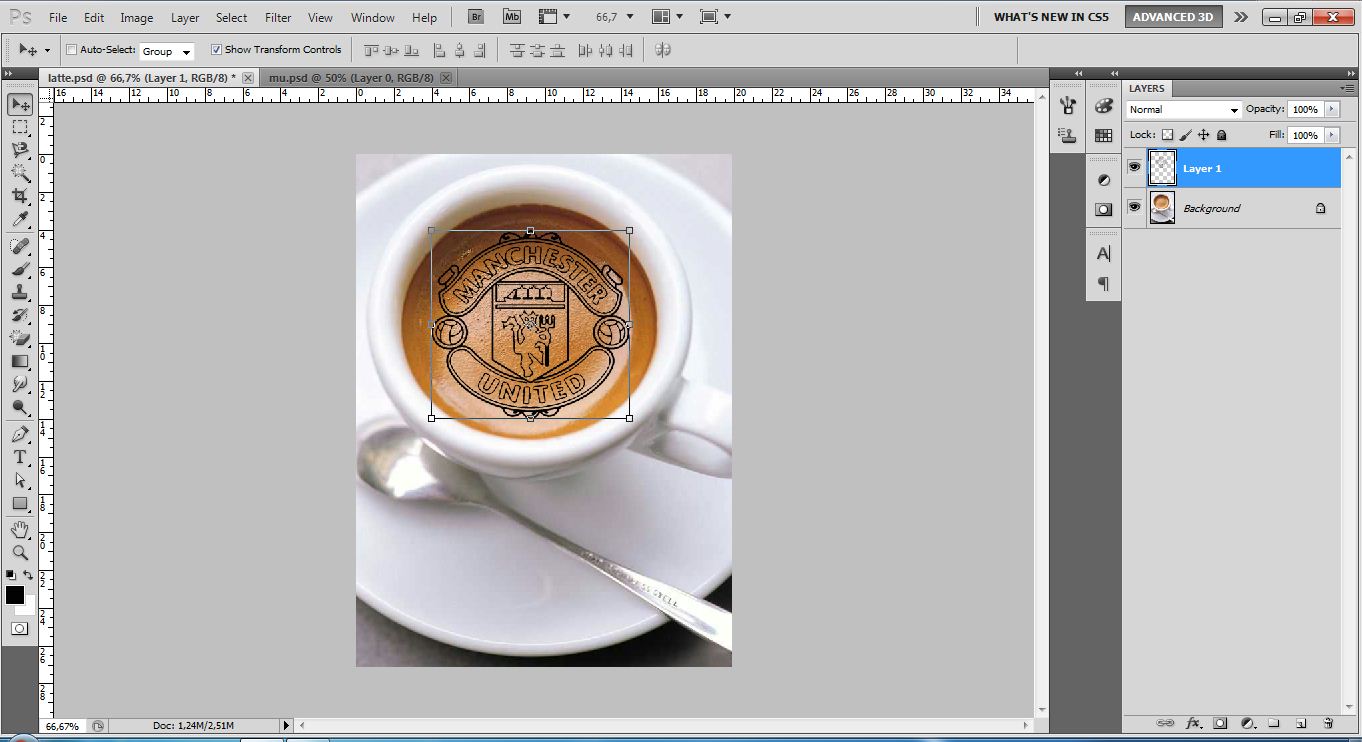
Task: Select the Layer 1 thumbnail
Action: [1162, 168]
